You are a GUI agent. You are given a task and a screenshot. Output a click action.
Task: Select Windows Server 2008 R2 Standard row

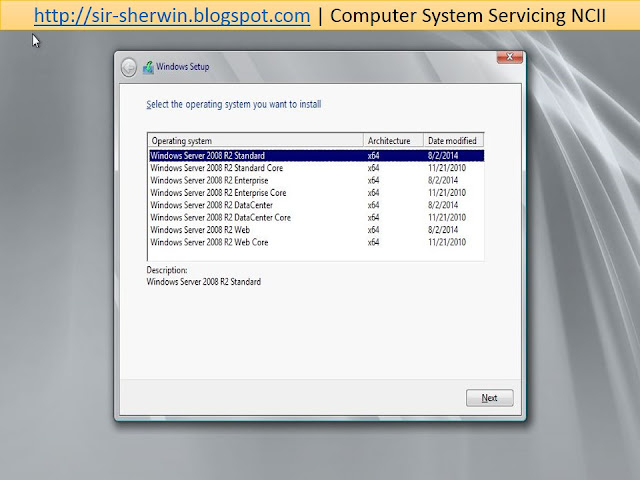tap(316, 156)
